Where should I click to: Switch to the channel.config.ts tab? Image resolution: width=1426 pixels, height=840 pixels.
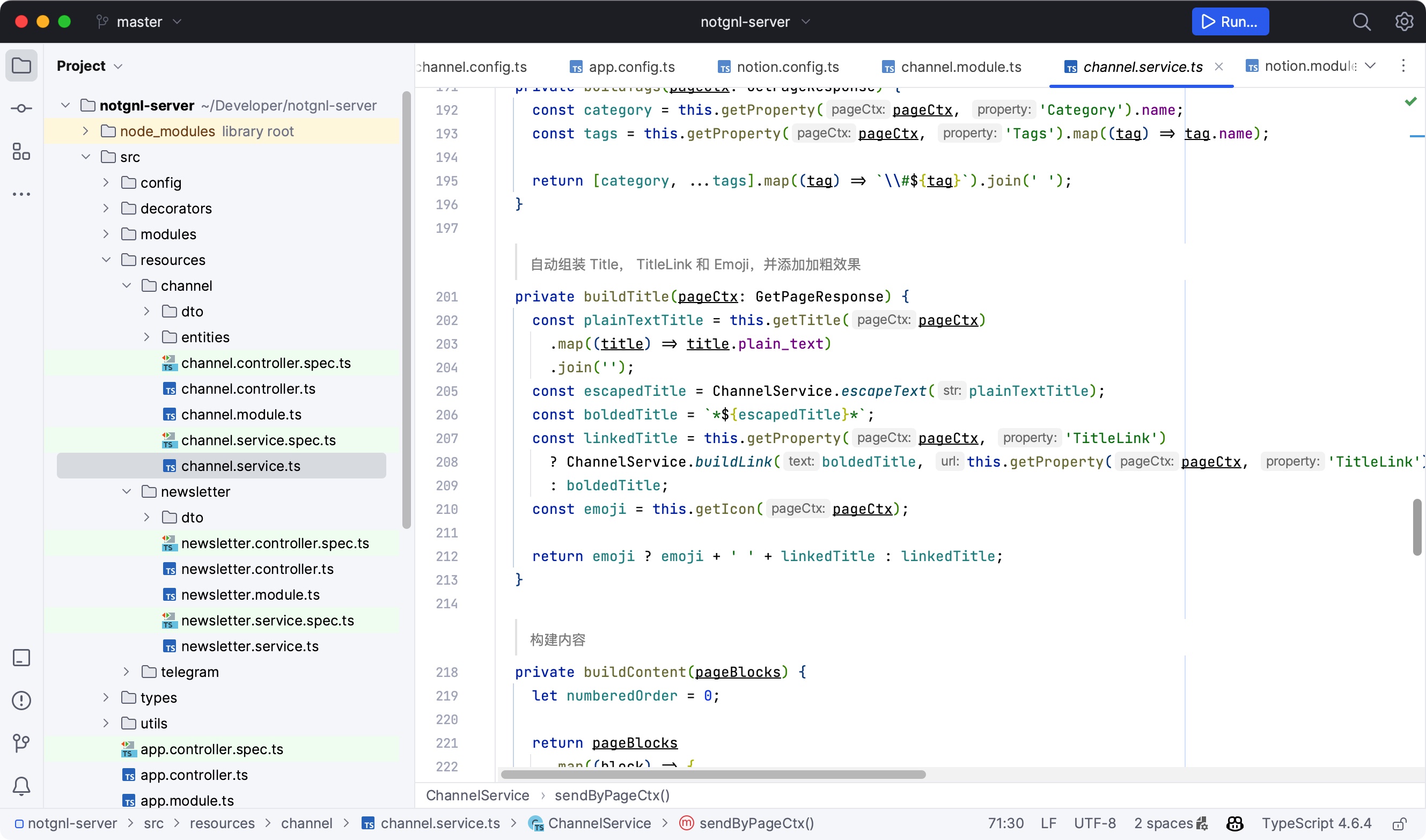pos(472,67)
